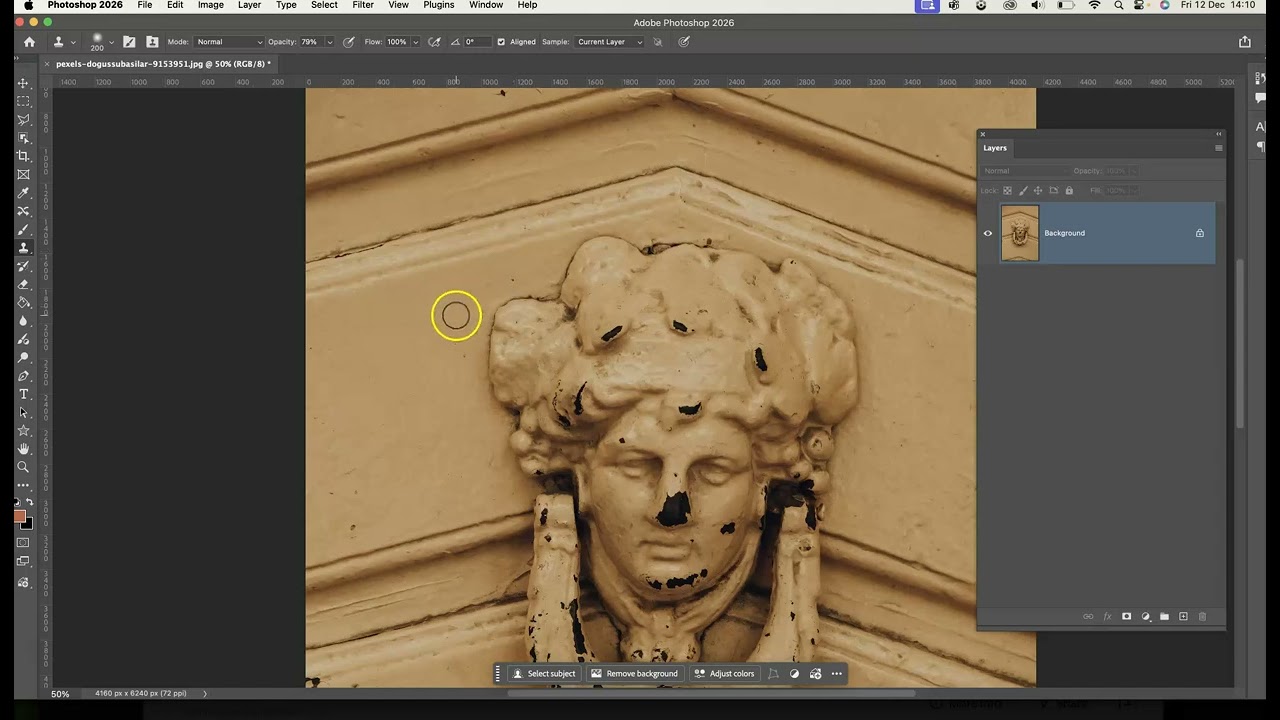Toggle pressure for size button
This screenshot has width=1280, height=720.
684,42
